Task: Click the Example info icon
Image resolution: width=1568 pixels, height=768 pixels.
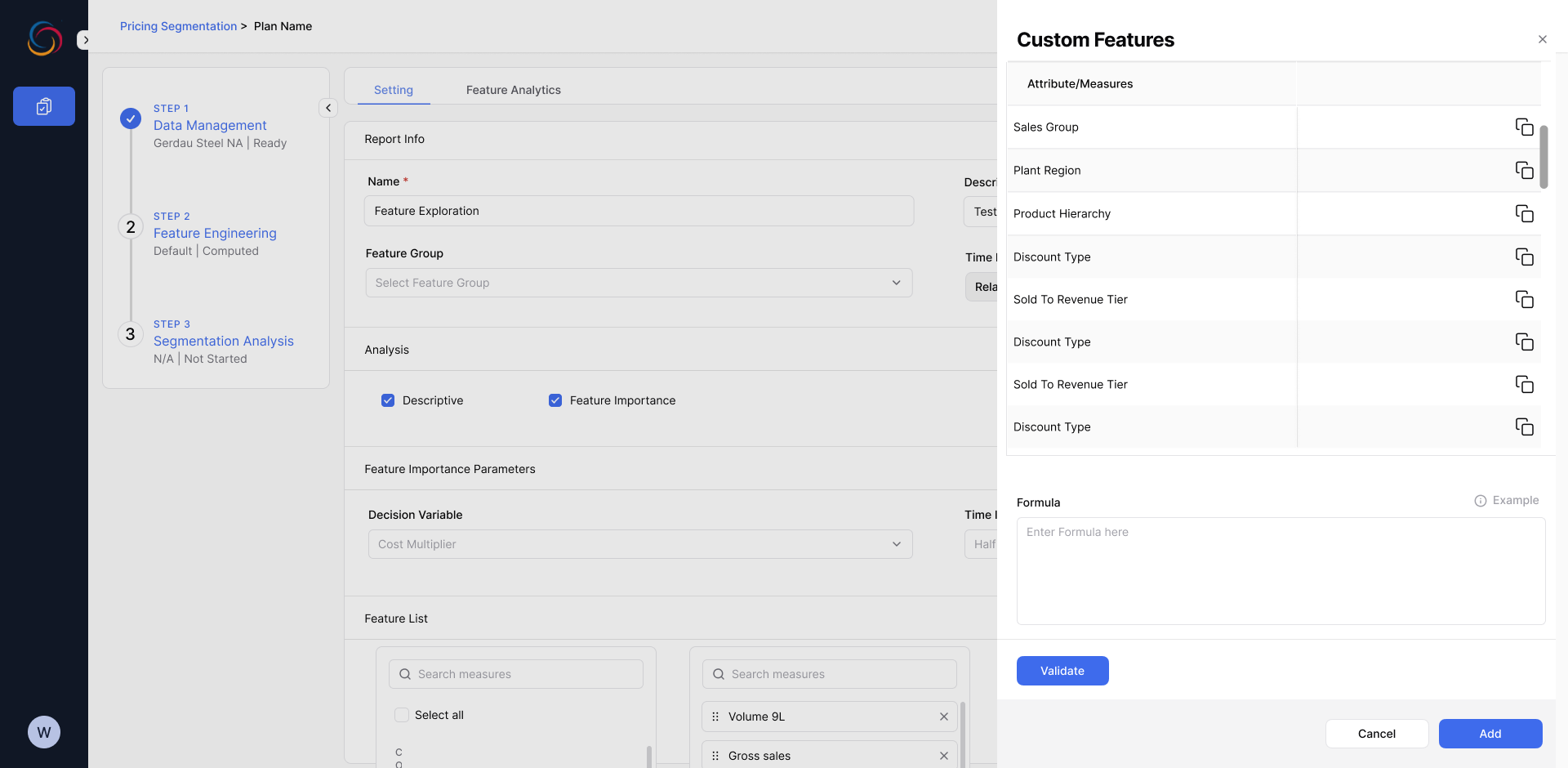Action: pos(1480,501)
